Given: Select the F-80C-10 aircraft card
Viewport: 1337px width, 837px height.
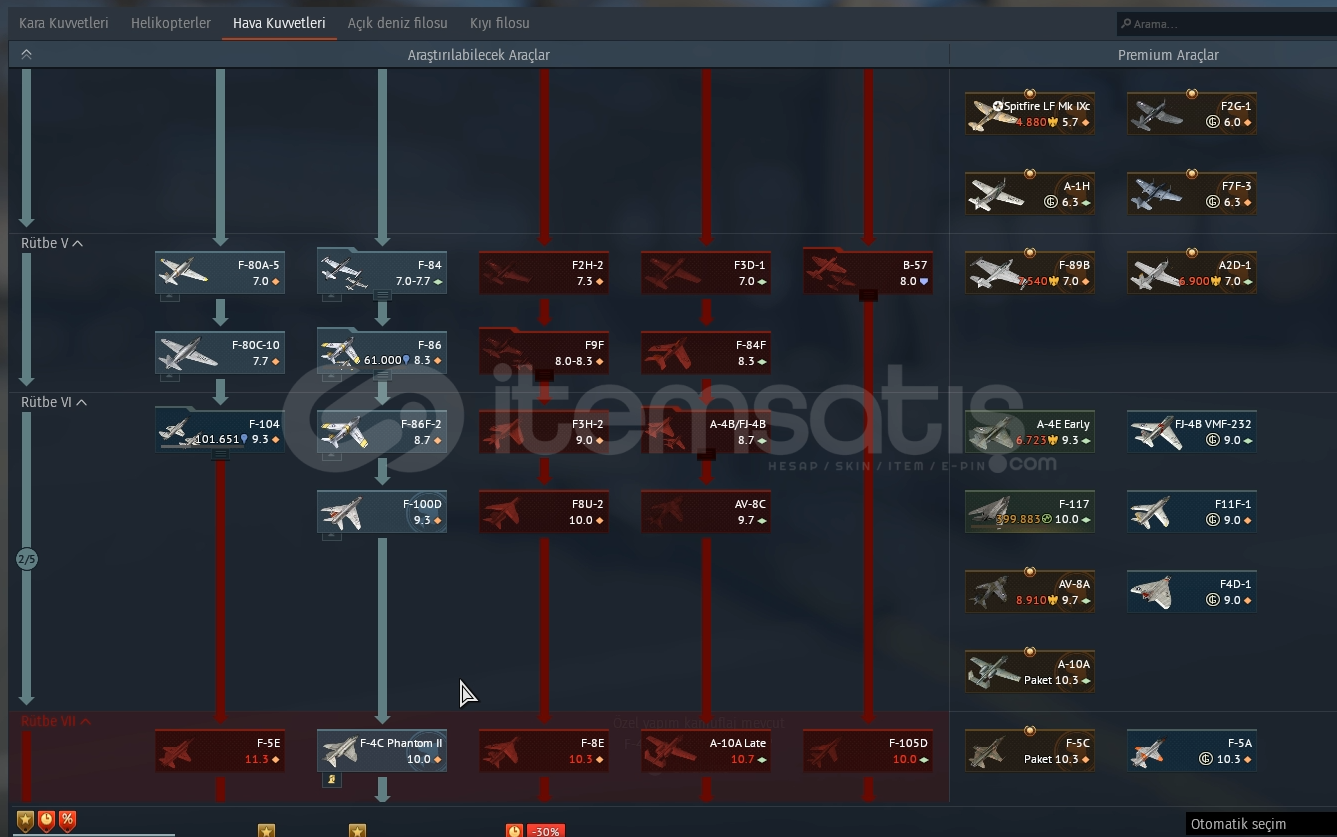Looking at the screenshot, I should coord(220,352).
